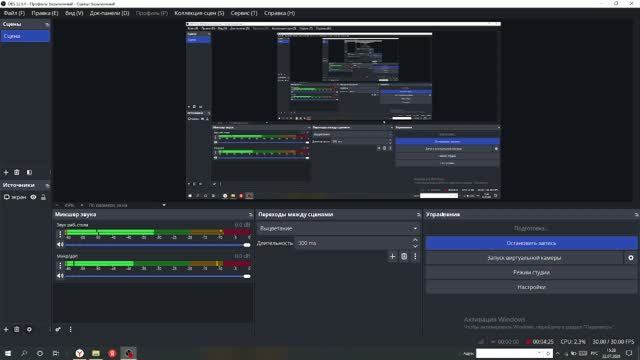Click taskbar clock and date
Image resolution: width=640 pixels, height=360 pixels.
tap(611, 353)
